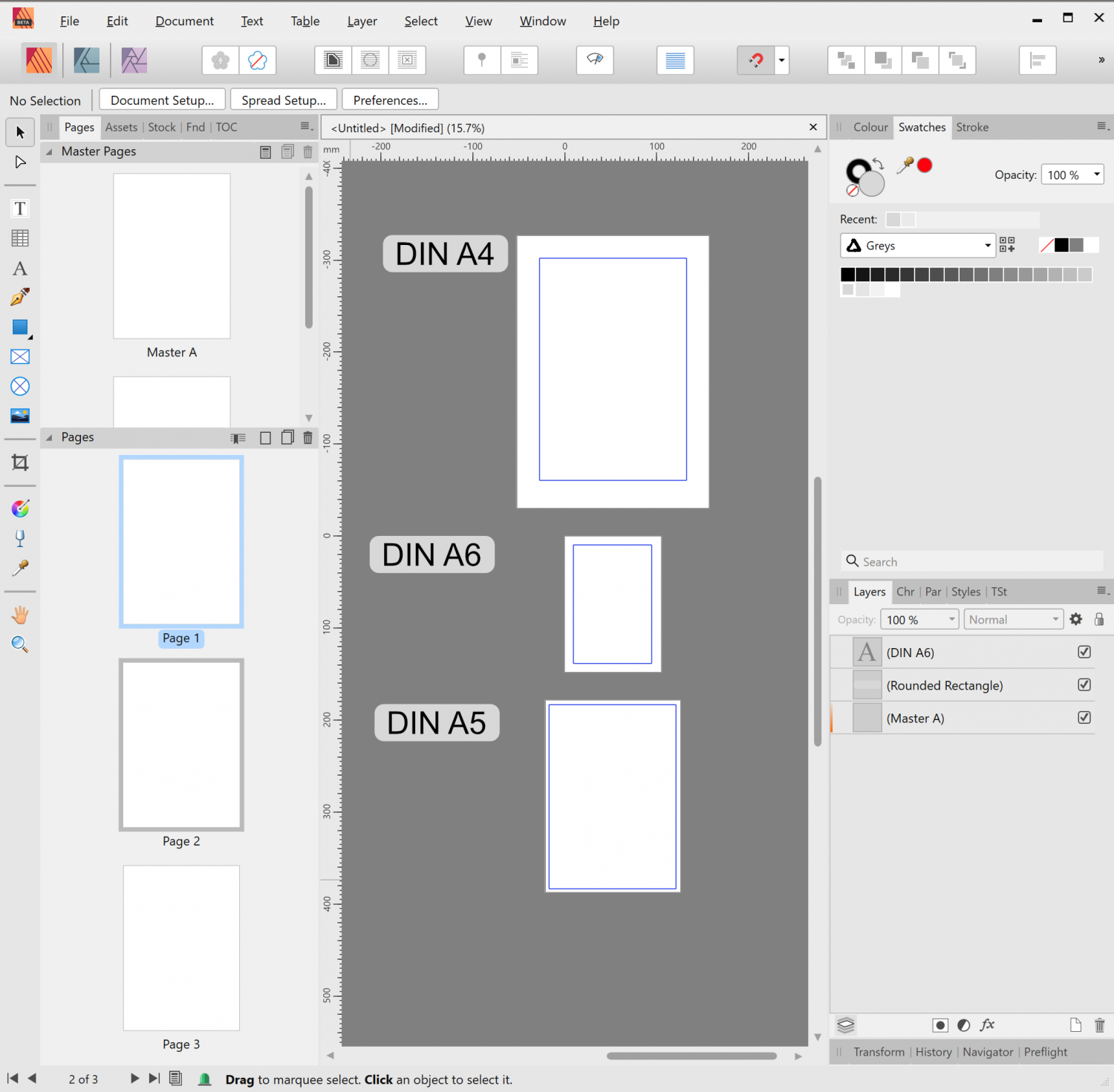1114x1092 pixels.
Task: Select a black swatch from the Greys palette
Action: tap(848, 274)
